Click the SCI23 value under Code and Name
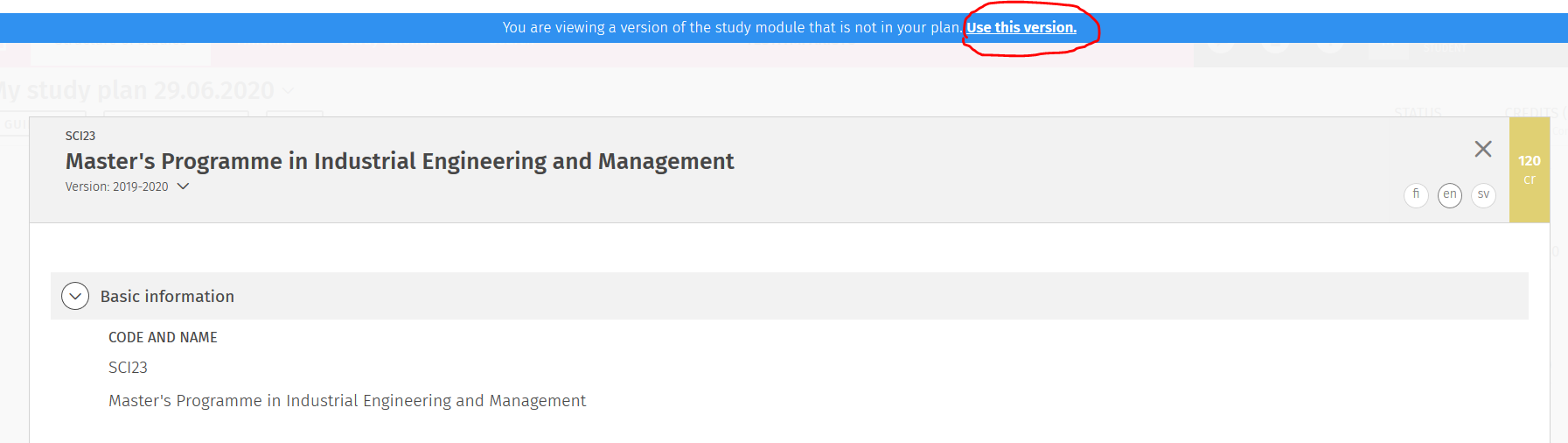 128,368
